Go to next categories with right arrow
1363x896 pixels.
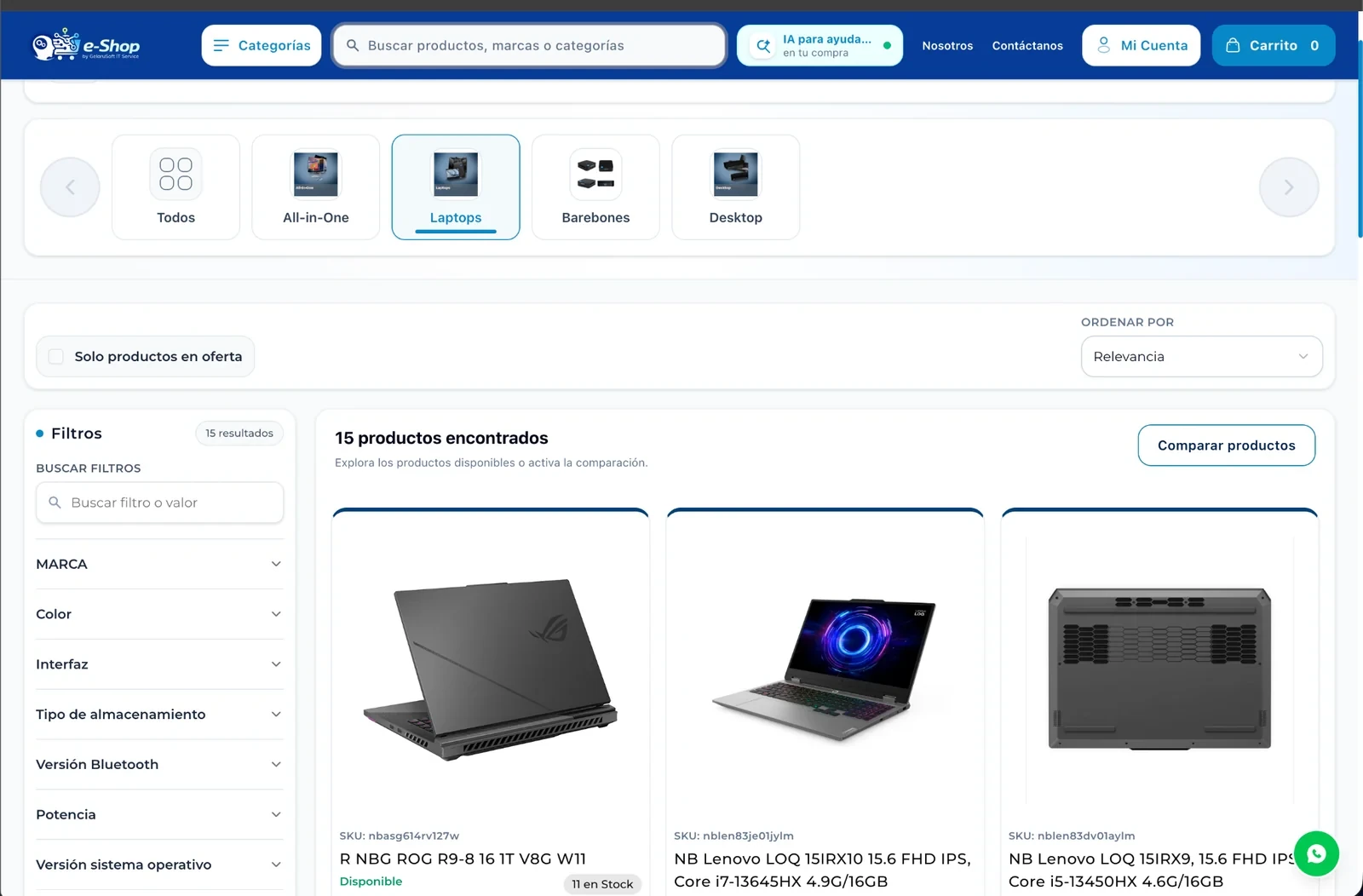(x=1289, y=187)
